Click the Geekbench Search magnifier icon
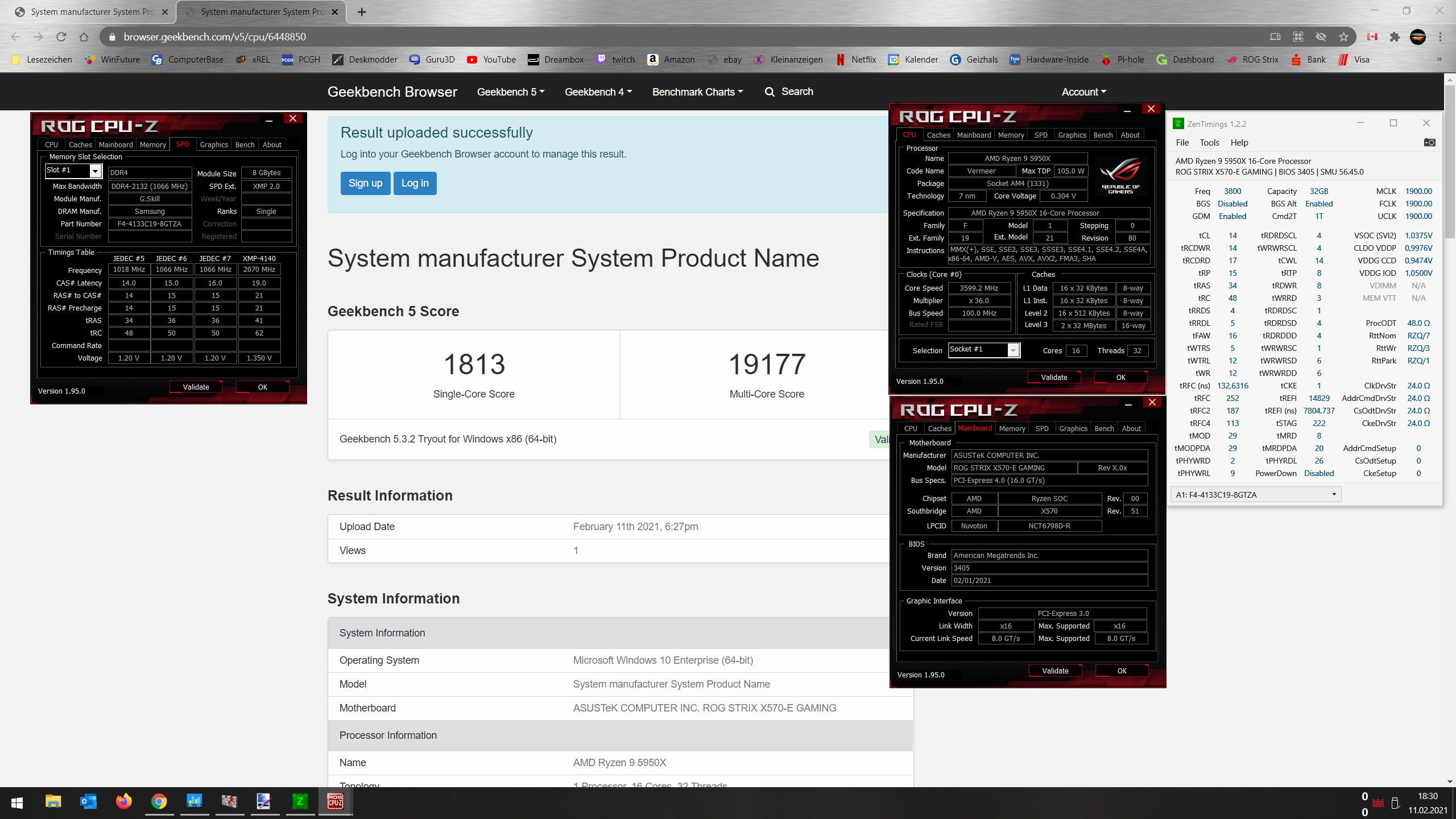The width and height of the screenshot is (1456, 819). tap(770, 92)
